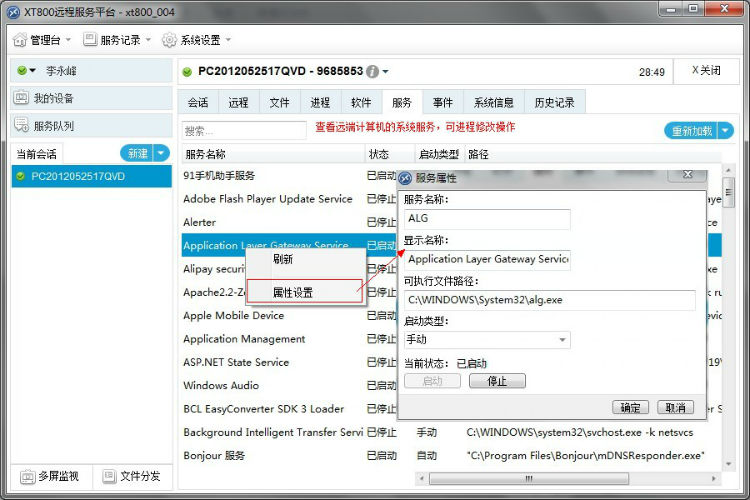
Task: Open 系统设置 gear icon
Action: [x=169, y=40]
